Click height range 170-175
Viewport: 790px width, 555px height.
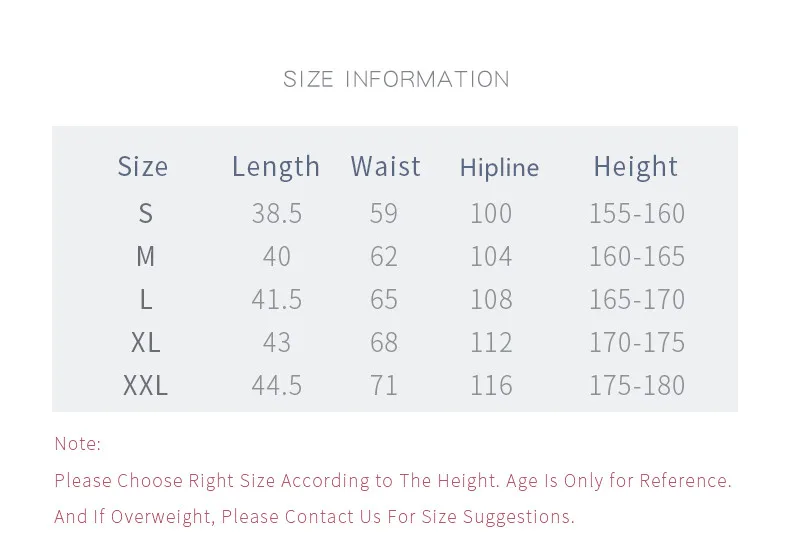(637, 342)
